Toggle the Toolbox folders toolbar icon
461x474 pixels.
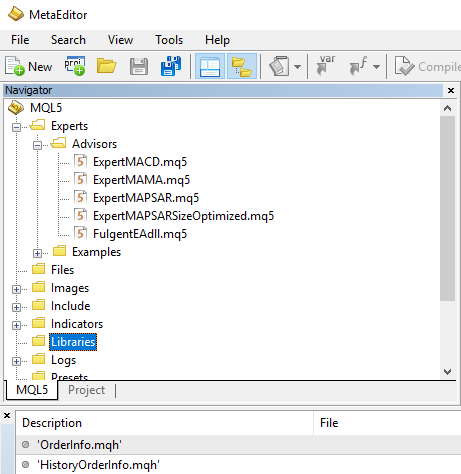pos(242,66)
